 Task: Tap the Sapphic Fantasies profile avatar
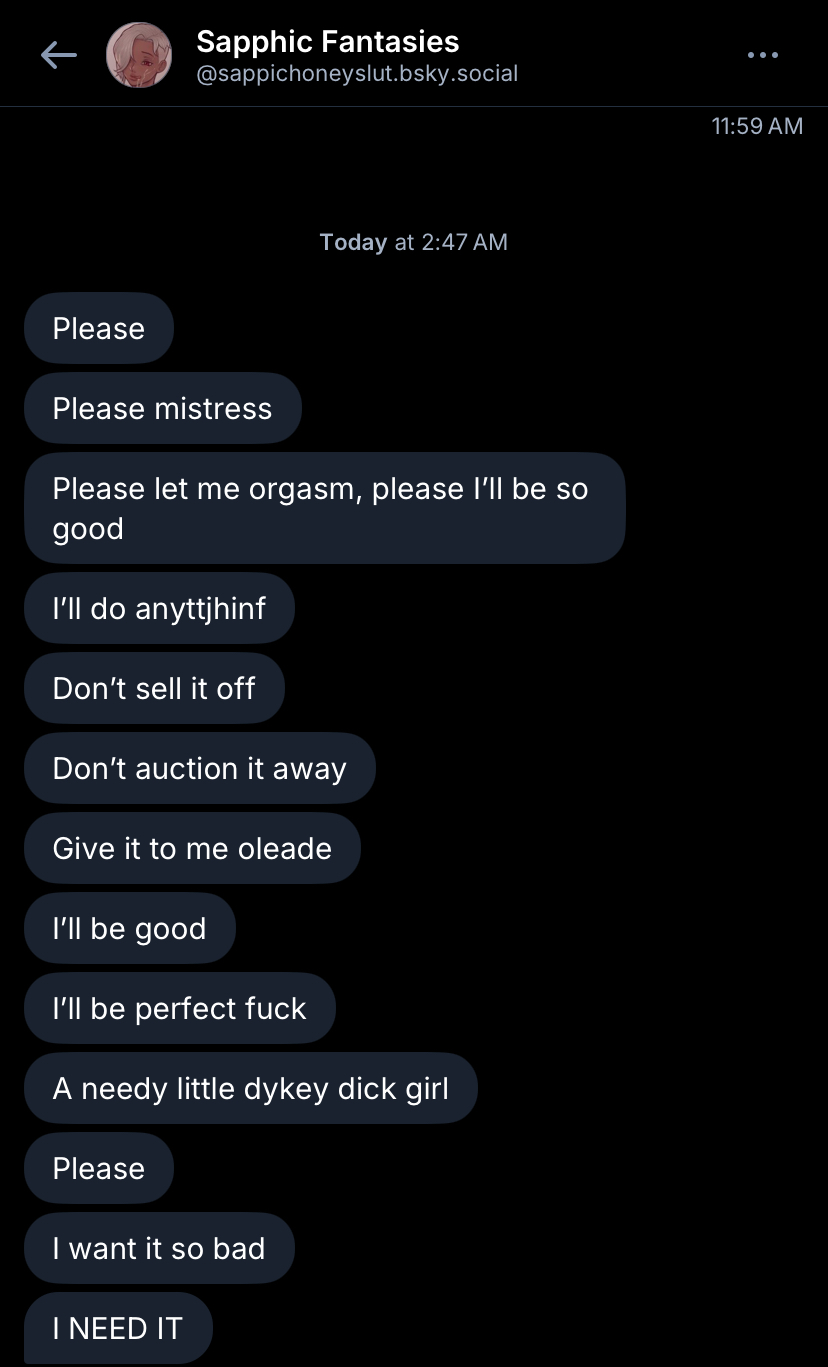[x=138, y=56]
